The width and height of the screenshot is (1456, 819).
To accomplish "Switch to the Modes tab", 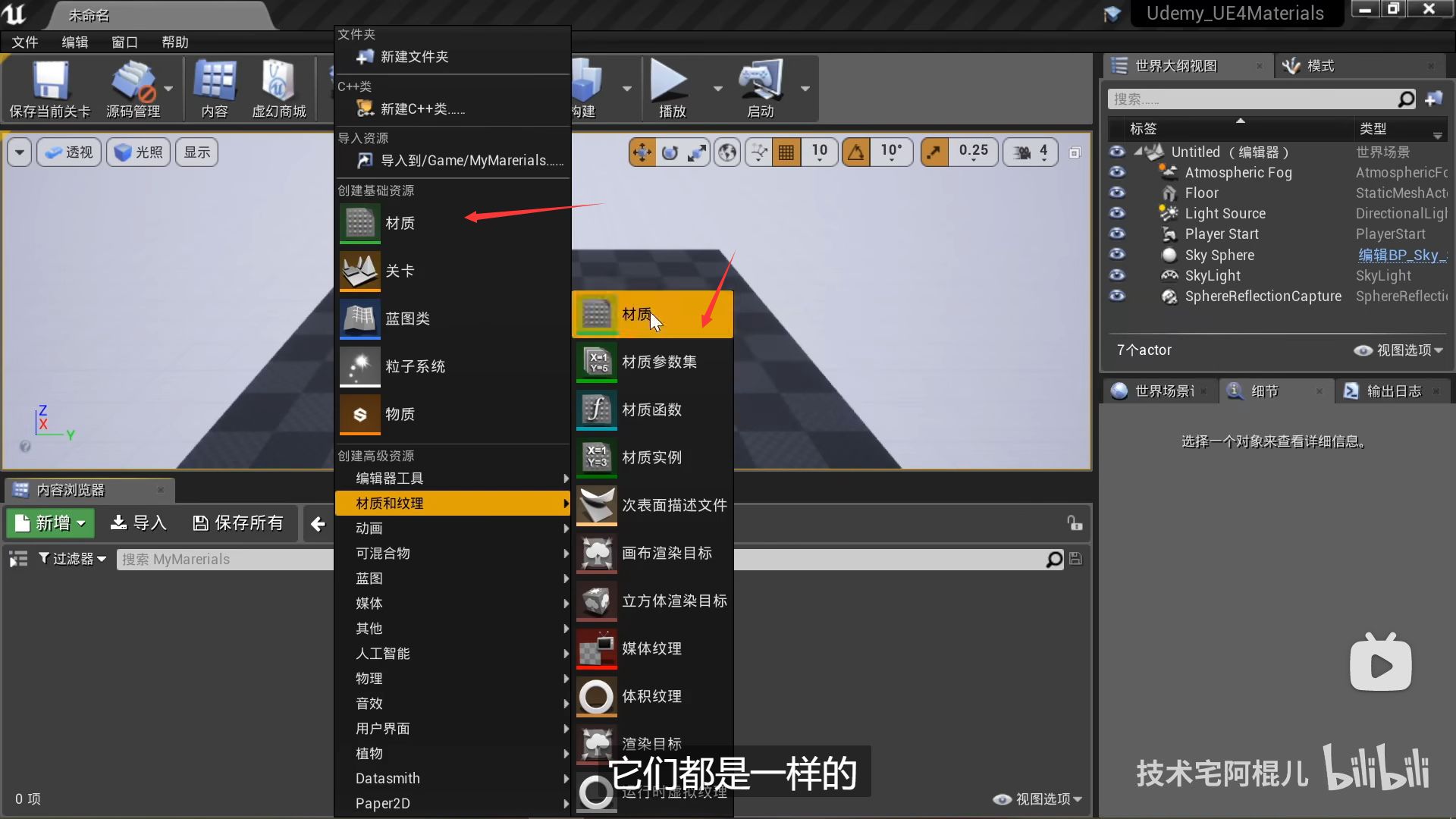I will (x=1357, y=66).
